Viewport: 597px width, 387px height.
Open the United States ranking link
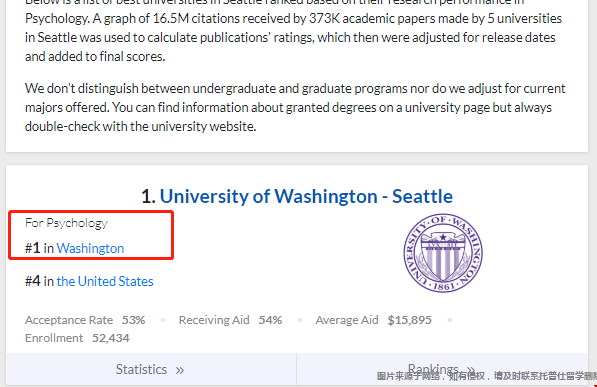click(x=105, y=281)
